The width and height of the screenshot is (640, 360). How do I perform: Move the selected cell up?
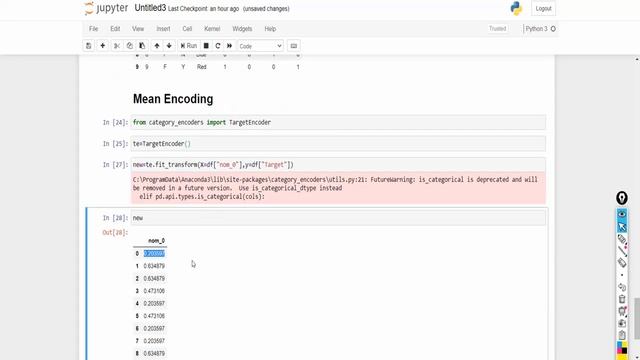tap(157, 46)
